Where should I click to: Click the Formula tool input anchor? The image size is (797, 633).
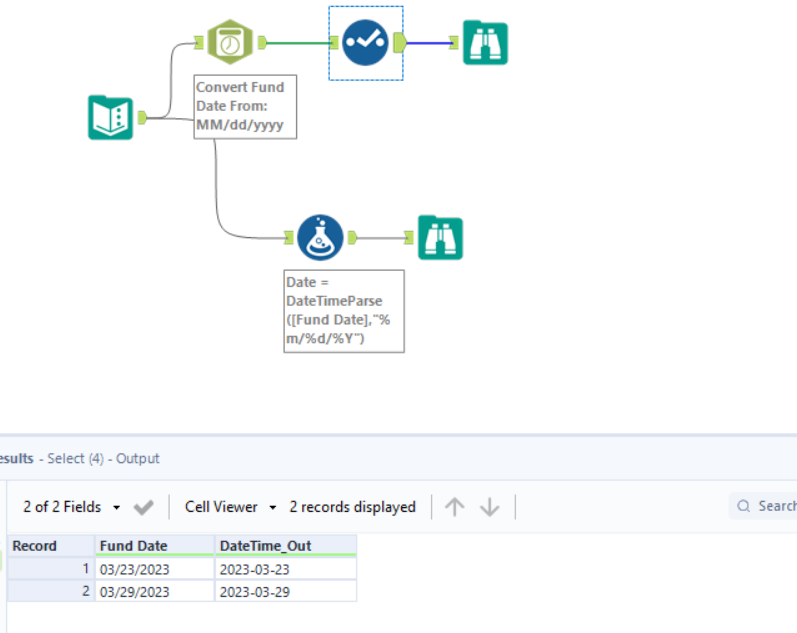pyautogui.click(x=289, y=237)
